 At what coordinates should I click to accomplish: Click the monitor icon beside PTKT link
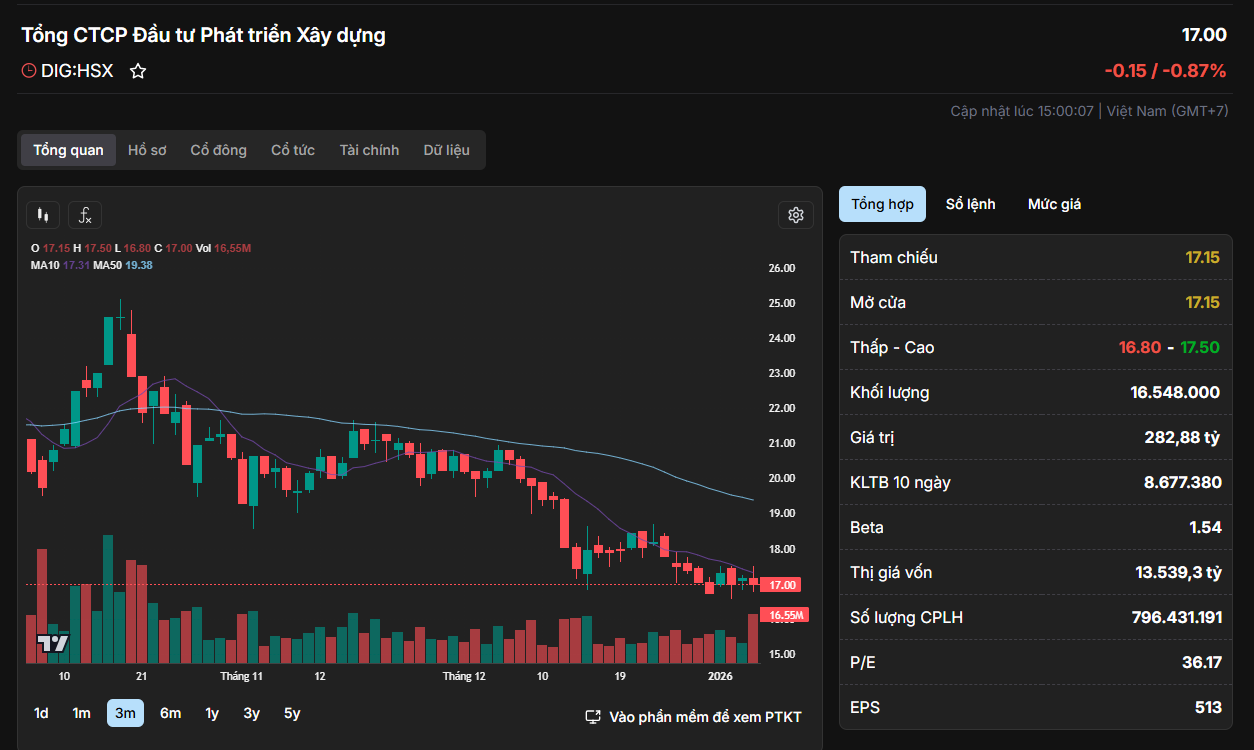click(x=592, y=717)
